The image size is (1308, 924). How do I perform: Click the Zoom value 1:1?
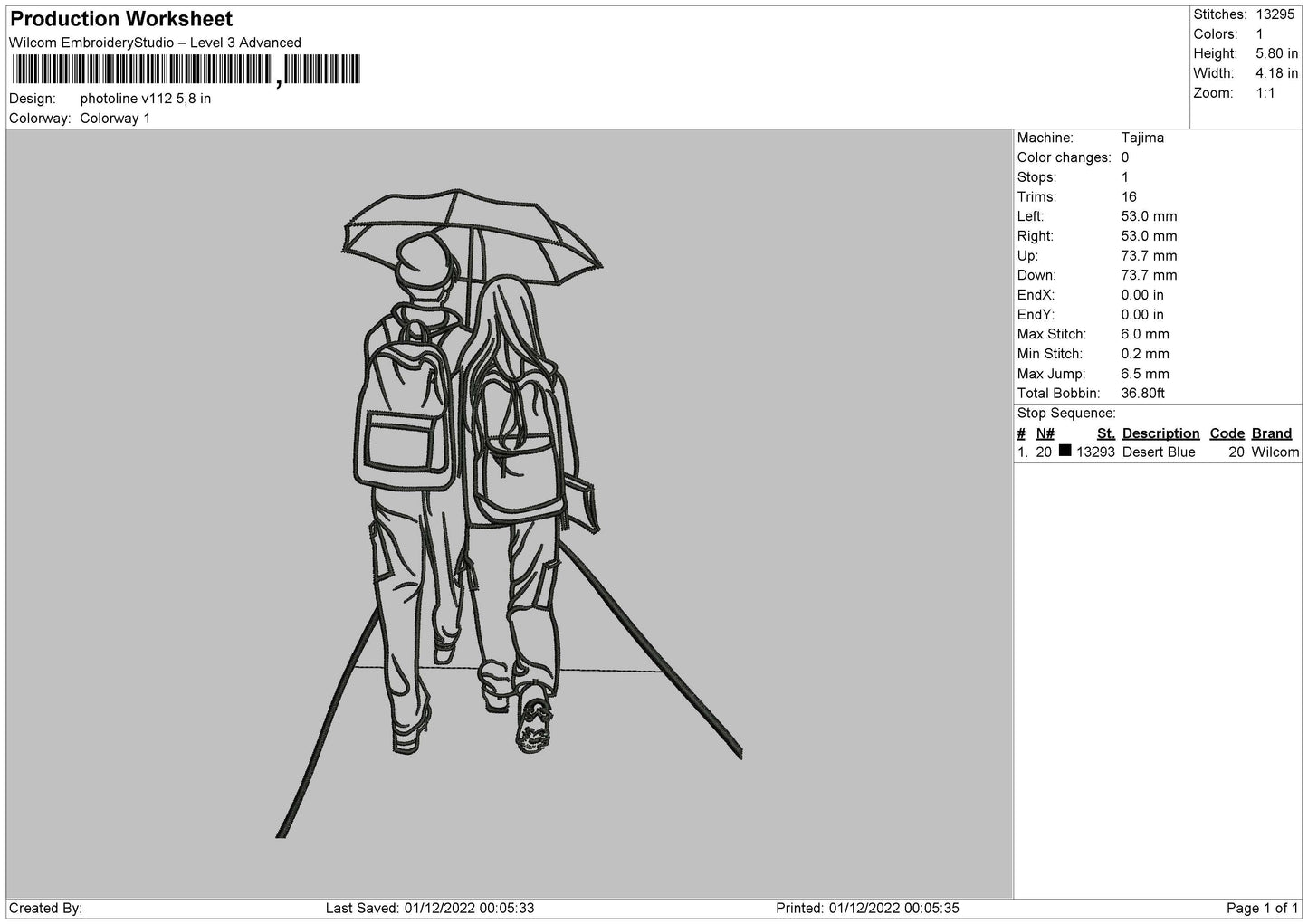pos(1265,93)
